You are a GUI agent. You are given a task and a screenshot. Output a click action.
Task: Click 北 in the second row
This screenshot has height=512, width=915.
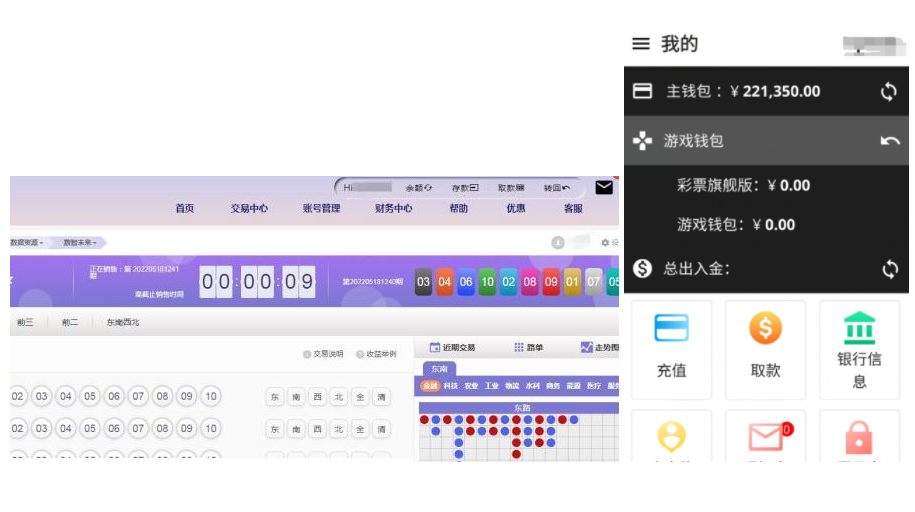point(339,429)
